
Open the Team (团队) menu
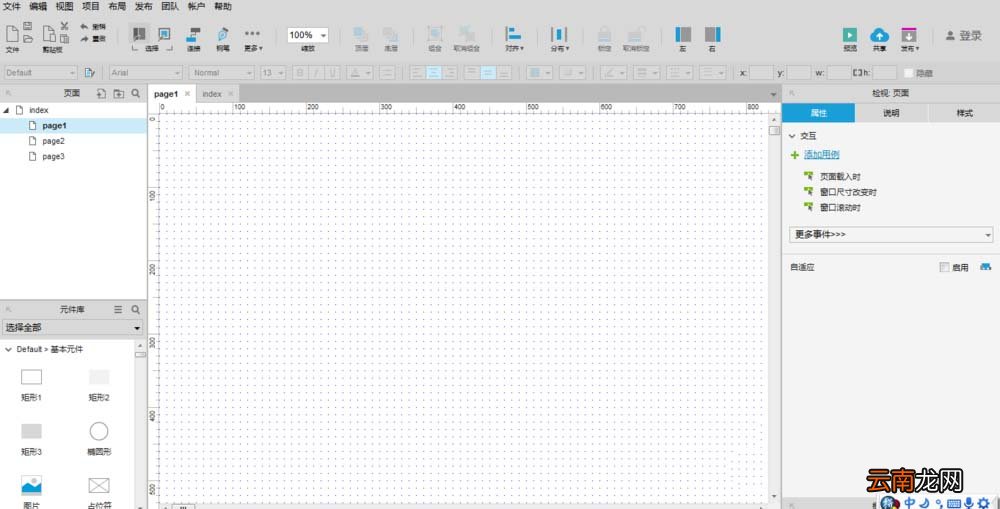click(x=170, y=6)
